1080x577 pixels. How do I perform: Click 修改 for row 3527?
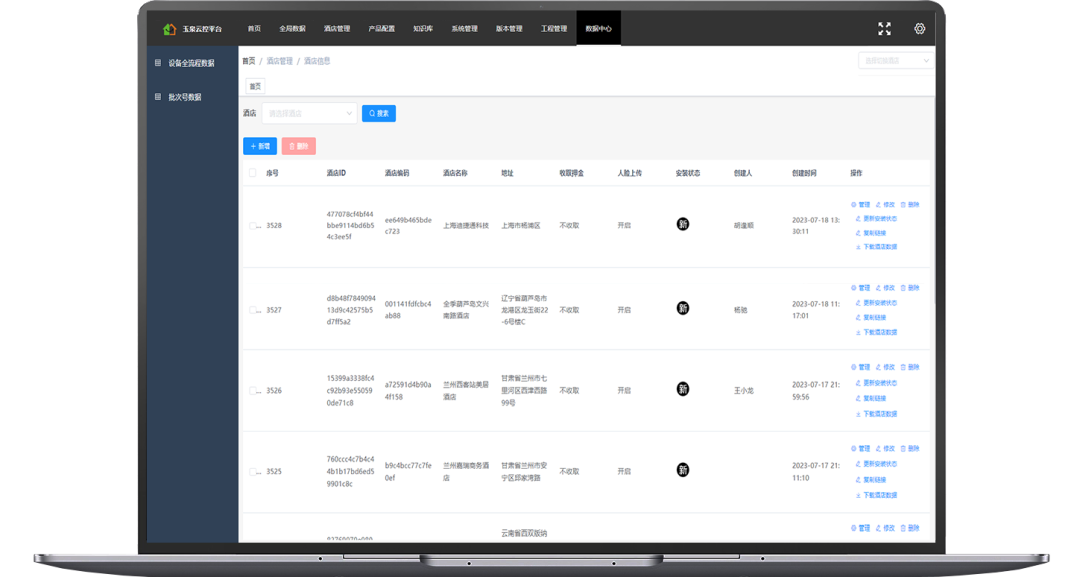[885, 288]
